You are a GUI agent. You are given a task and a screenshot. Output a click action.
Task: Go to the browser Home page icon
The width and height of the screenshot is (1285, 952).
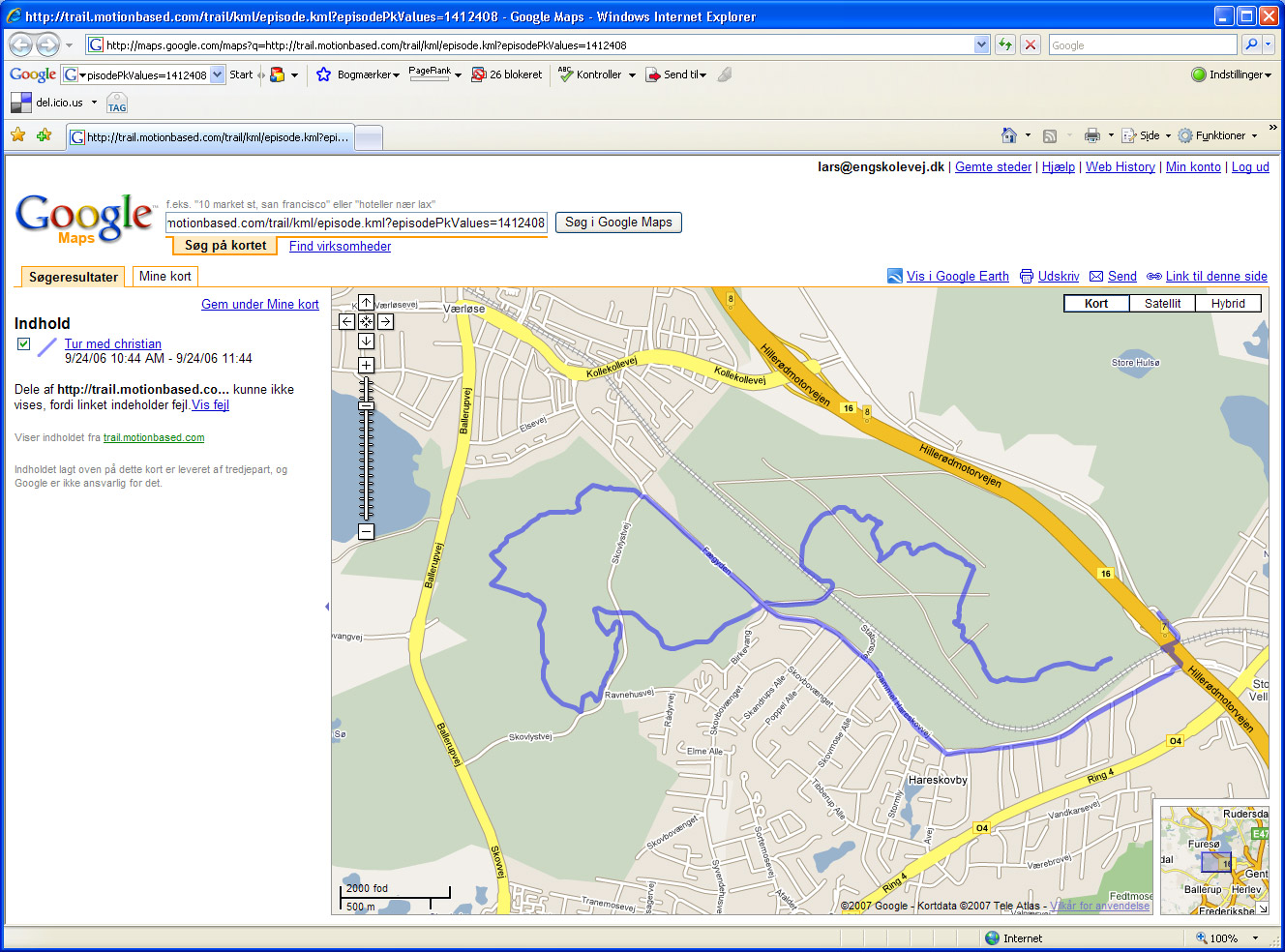[1009, 135]
